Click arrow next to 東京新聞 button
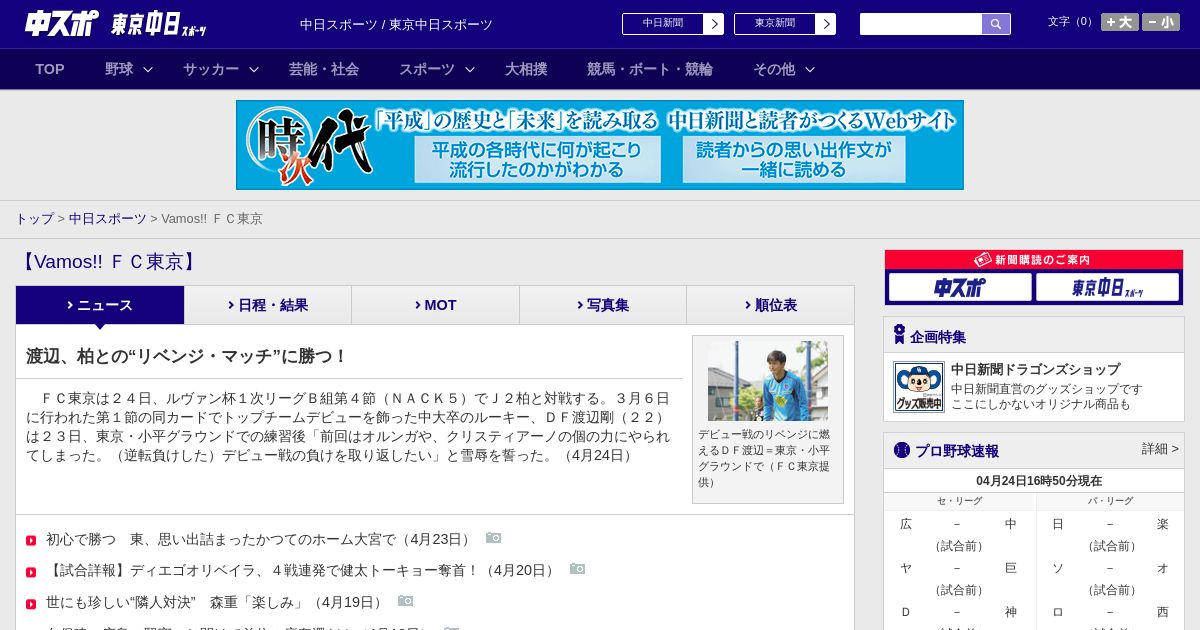This screenshot has width=1200, height=630. [x=825, y=24]
